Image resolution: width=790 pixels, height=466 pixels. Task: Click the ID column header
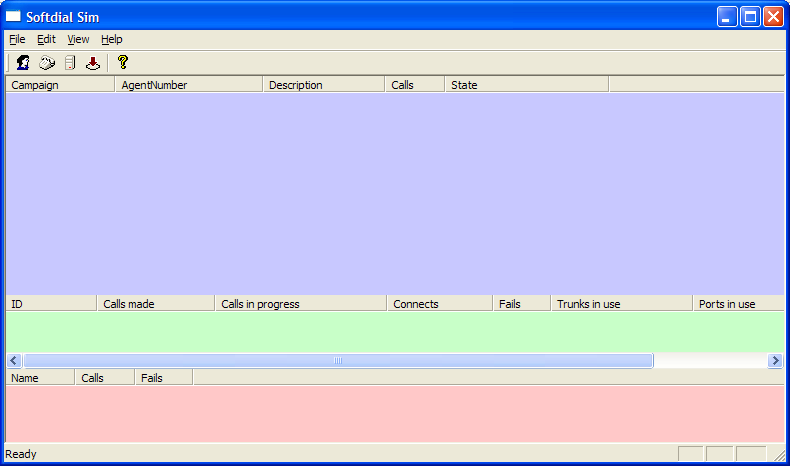pyautogui.click(x=51, y=304)
